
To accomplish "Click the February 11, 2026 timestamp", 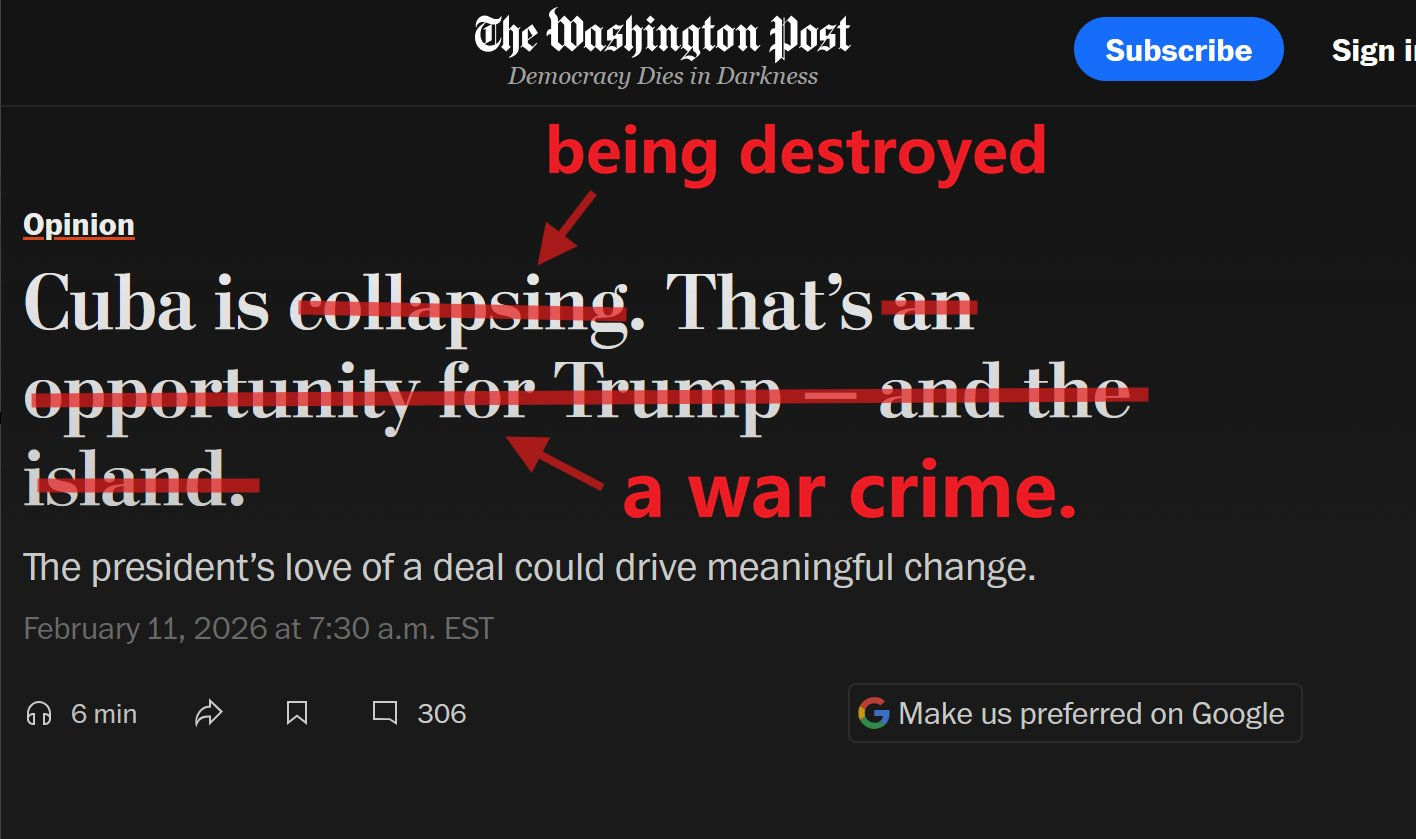I will [258, 628].
